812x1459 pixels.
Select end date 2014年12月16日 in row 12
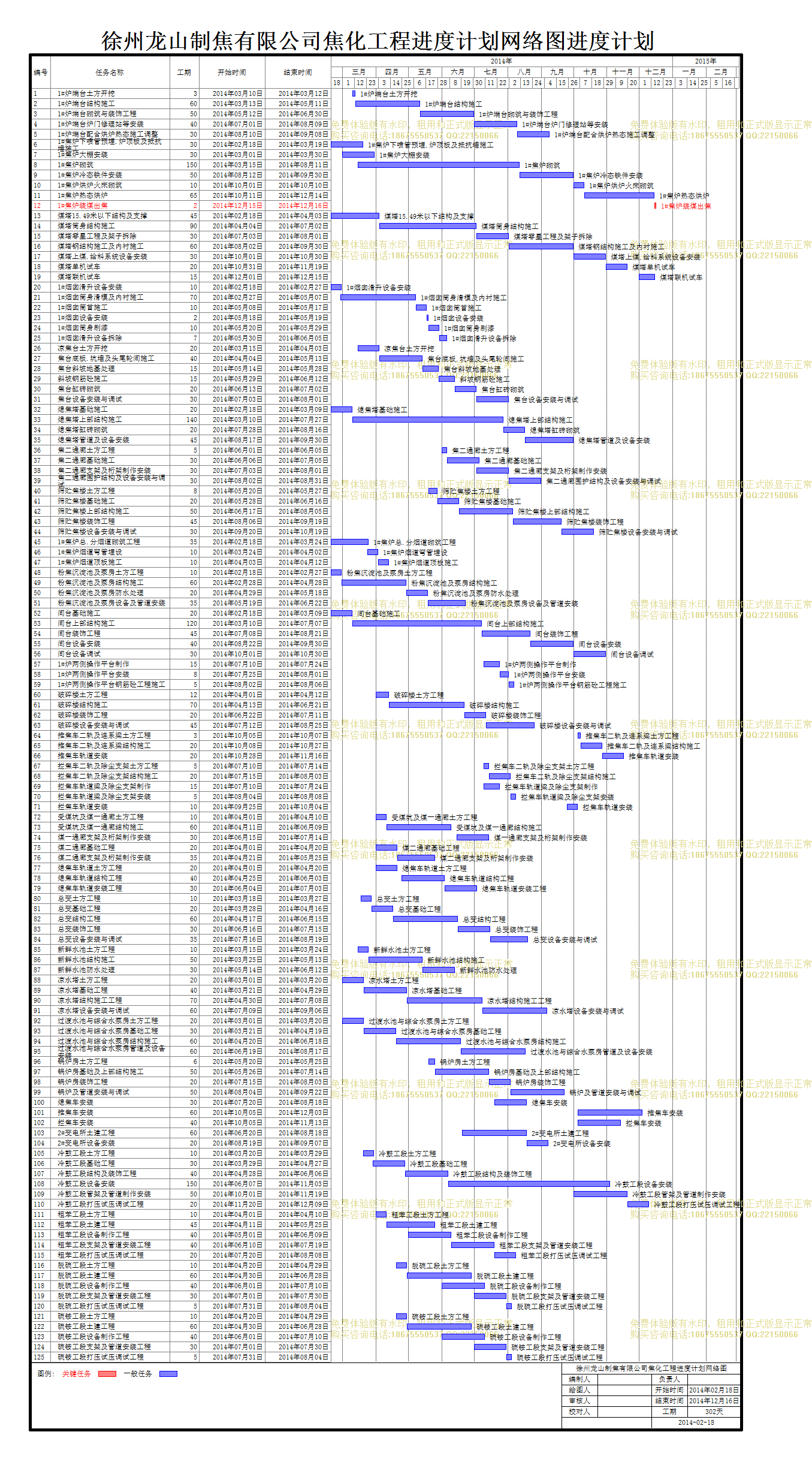[303, 206]
